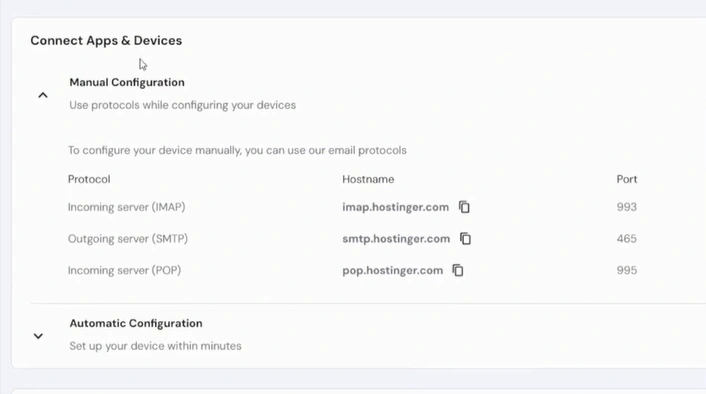Select the IMAP port 993 value
706x394 pixels.
pos(627,207)
